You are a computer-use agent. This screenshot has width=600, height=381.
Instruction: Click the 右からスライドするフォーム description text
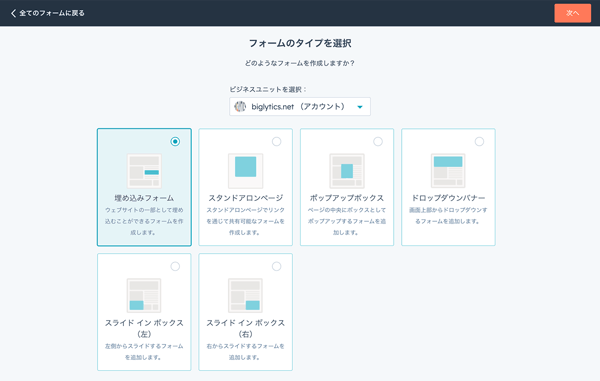(x=246, y=352)
